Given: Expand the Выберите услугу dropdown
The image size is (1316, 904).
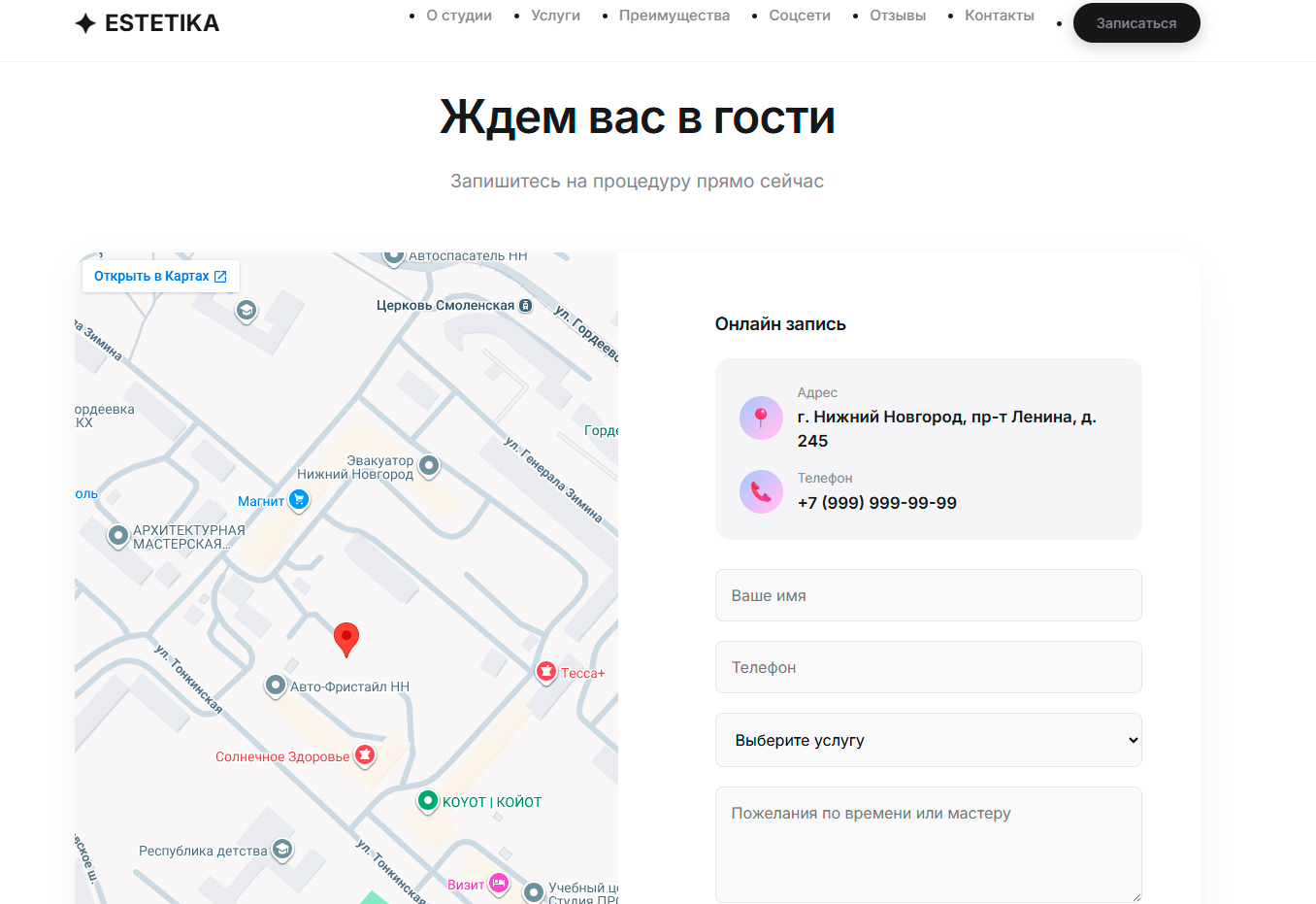Looking at the screenshot, I should [x=928, y=740].
